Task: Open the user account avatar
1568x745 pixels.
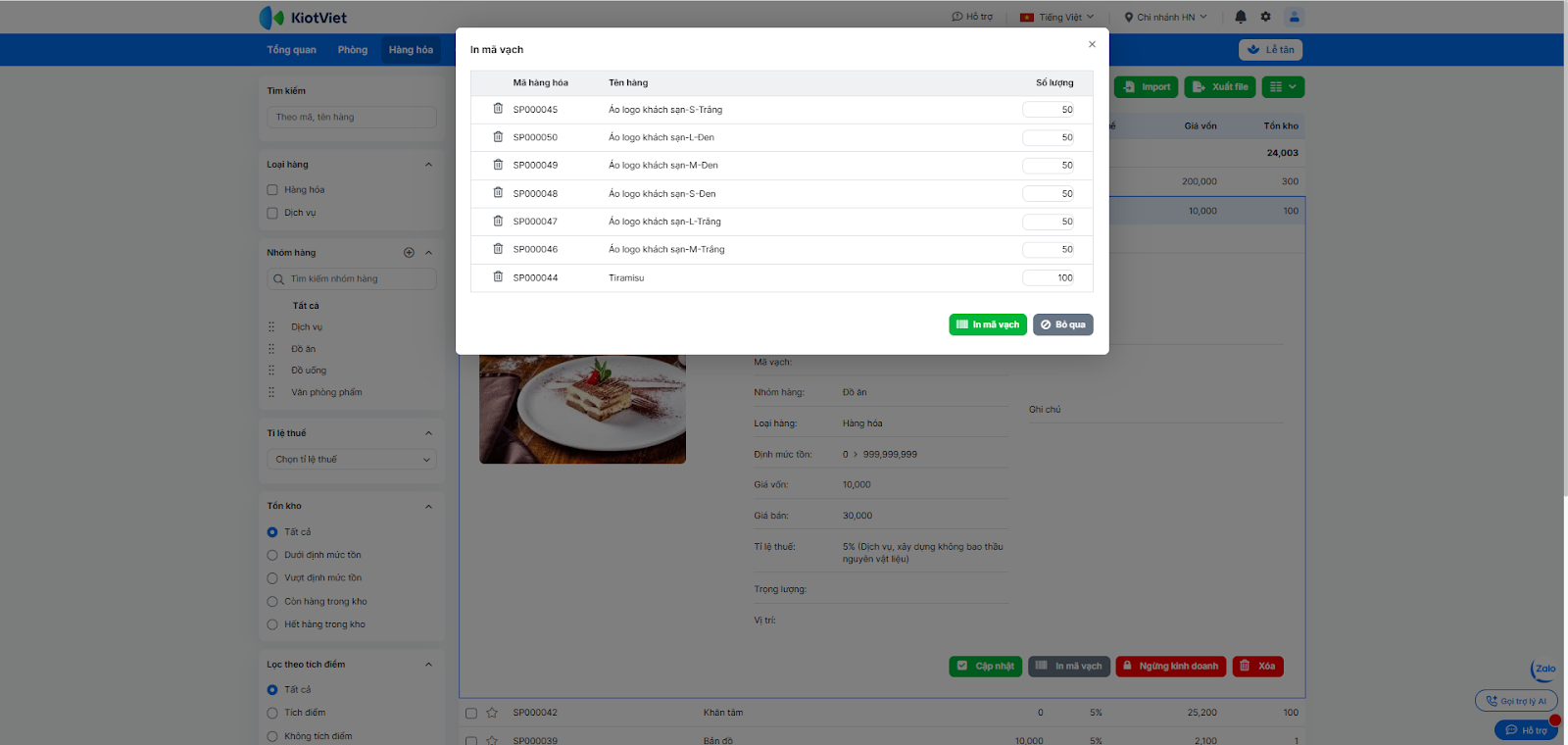Action: point(1294,17)
